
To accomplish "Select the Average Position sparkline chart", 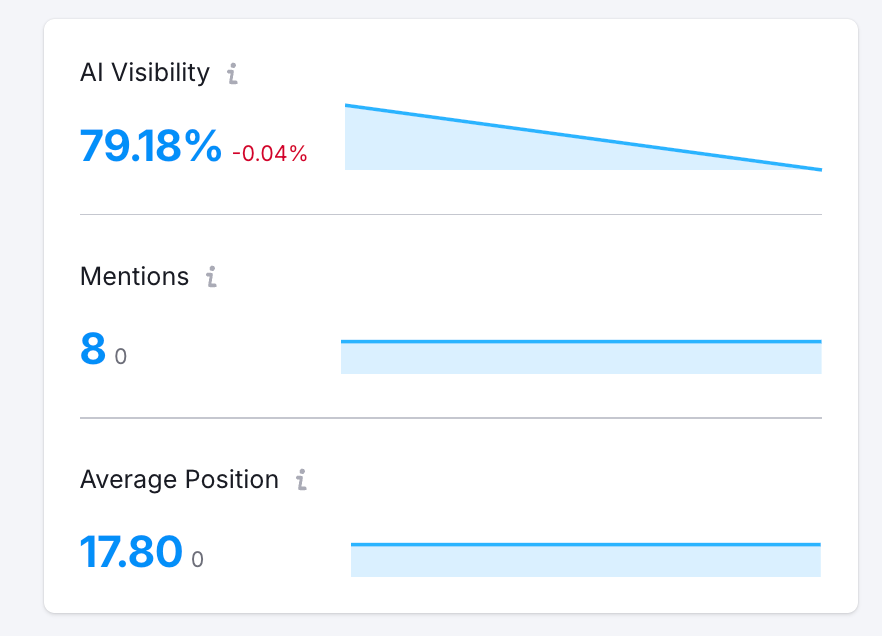I will tap(586, 560).
